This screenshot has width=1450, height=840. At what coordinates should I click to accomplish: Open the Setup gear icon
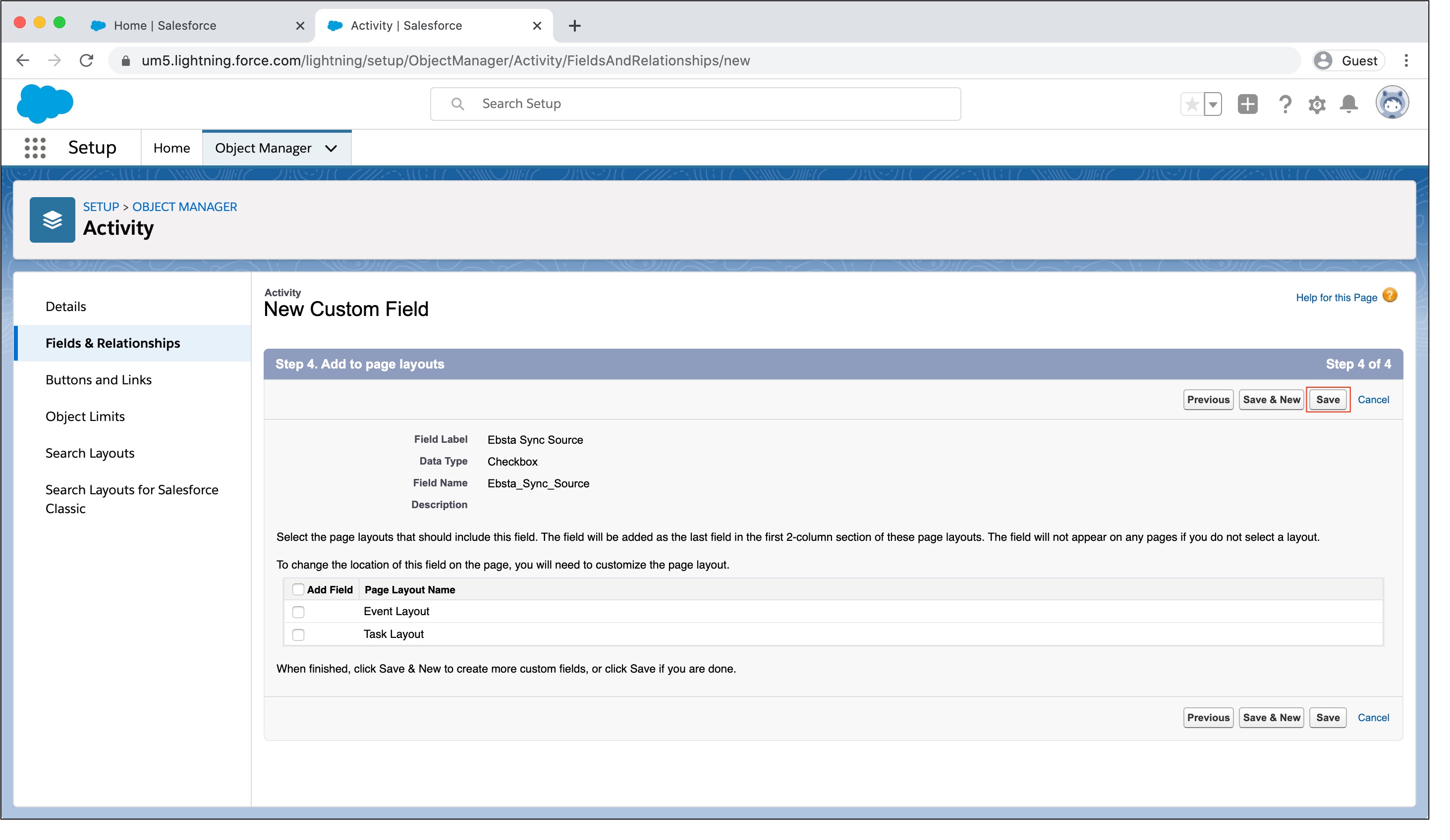1317,104
